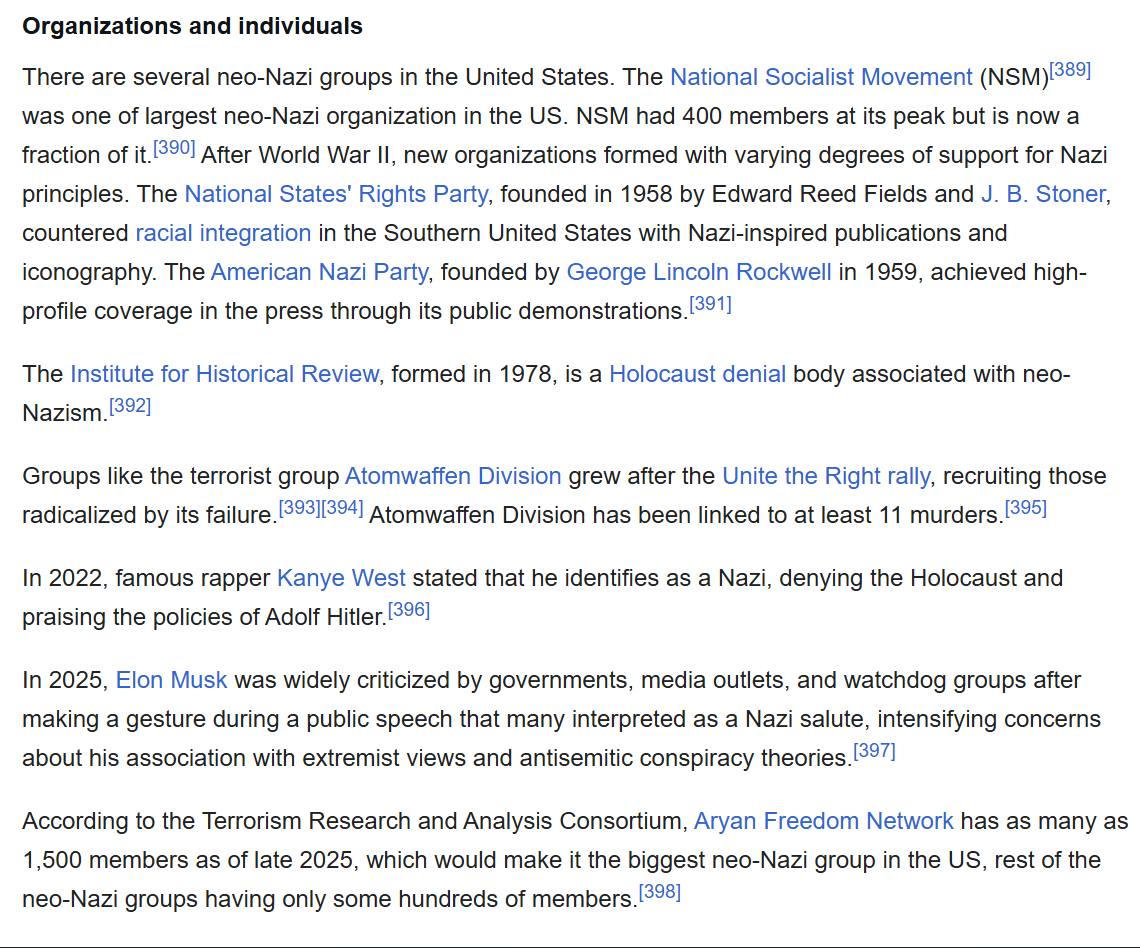Follow the Elon Musk link
The image size is (1140, 948).
tap(172, 680)
